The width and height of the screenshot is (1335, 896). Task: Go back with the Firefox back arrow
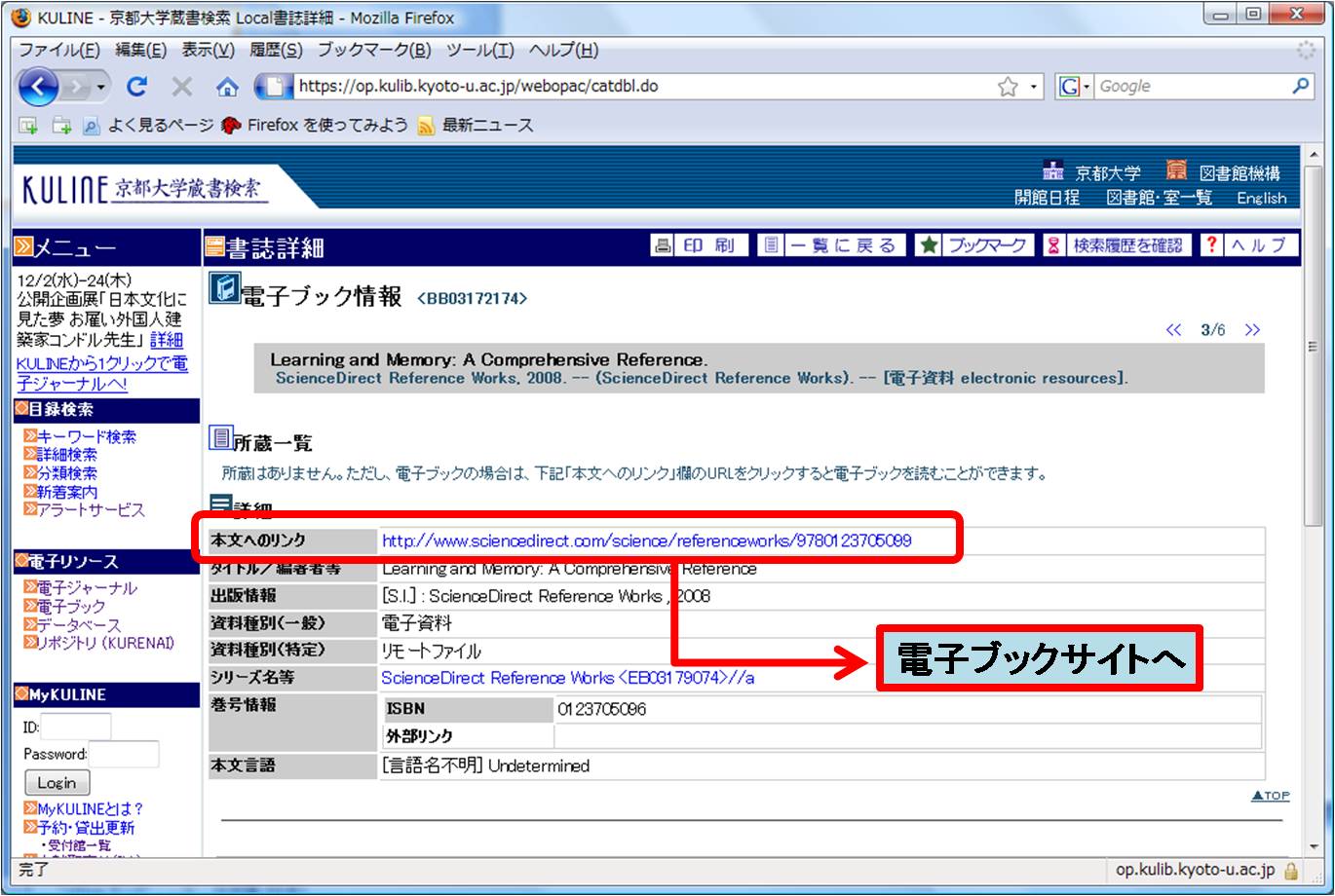coord(38,88)
